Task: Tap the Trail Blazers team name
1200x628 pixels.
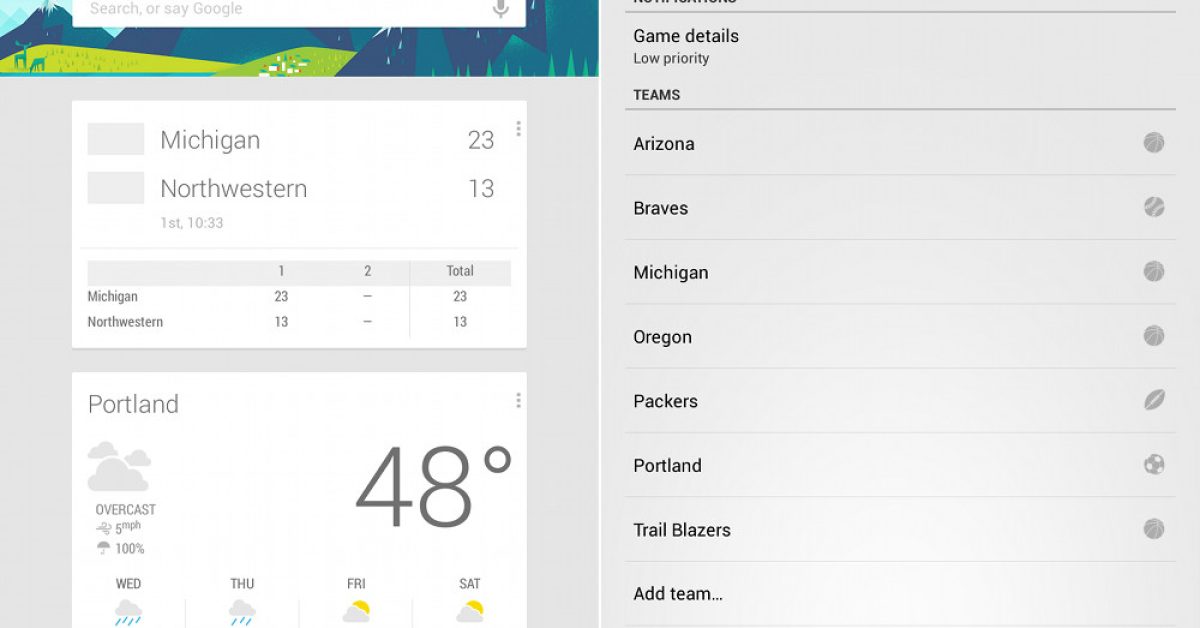Action: (x=682, y=530)
